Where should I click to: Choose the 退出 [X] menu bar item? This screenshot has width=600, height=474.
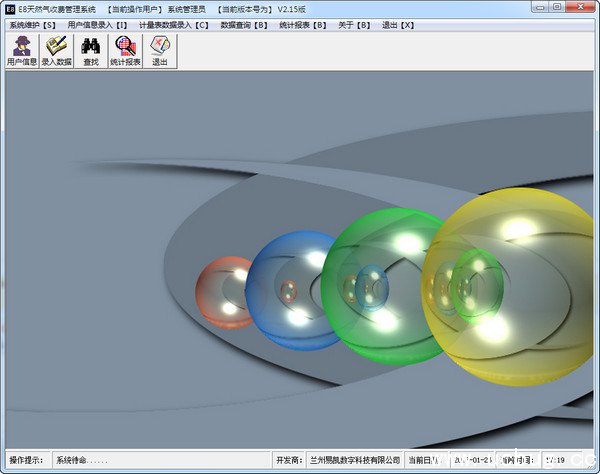[x=398, y=24]
